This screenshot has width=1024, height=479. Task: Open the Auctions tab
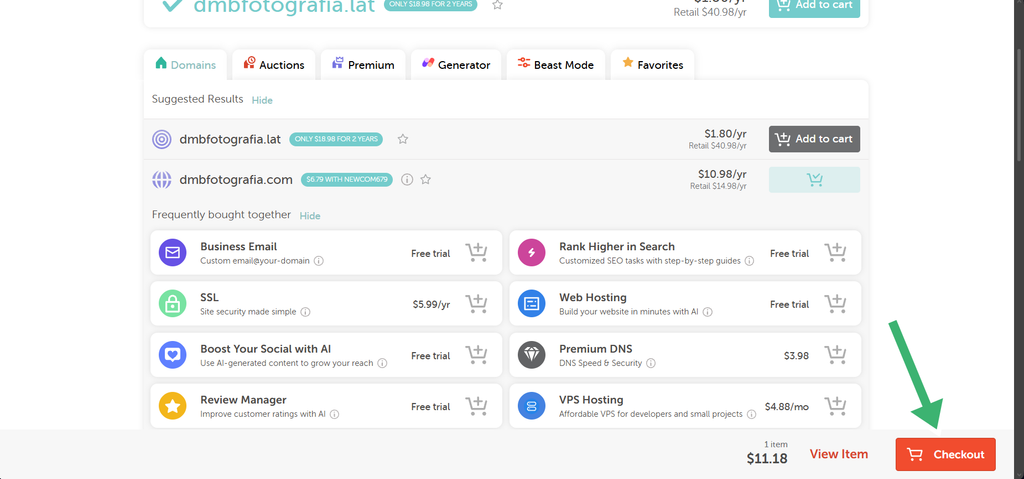pyautogui.click(x=274, y=65)
